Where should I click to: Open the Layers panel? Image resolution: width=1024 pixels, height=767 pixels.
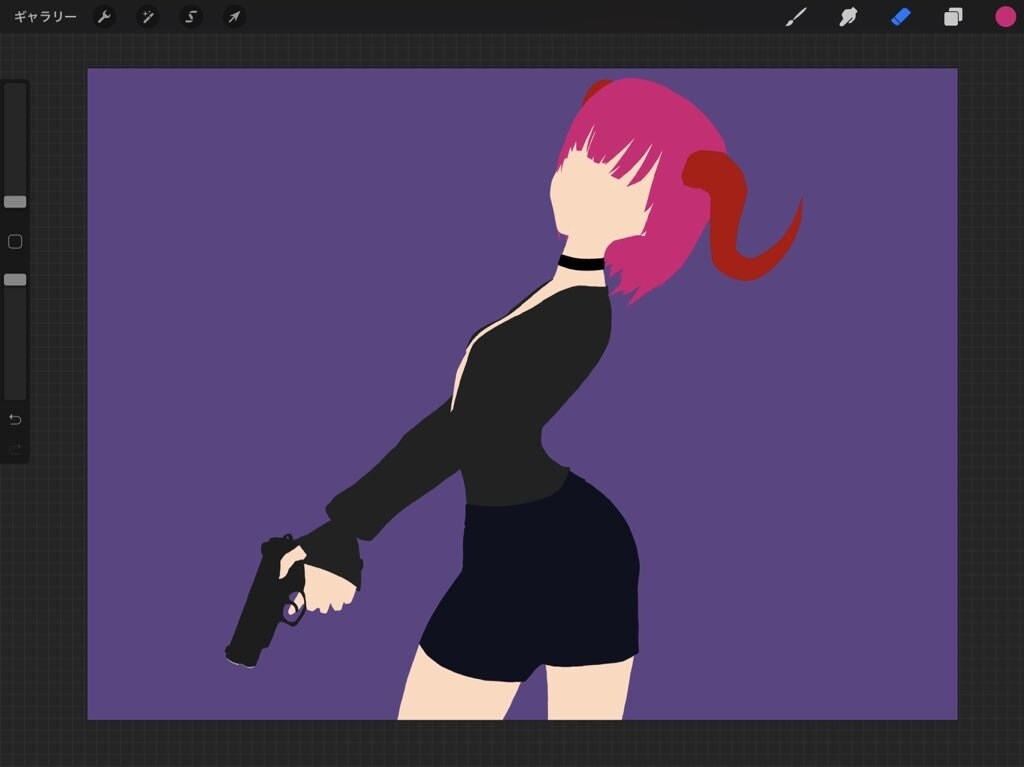[x=953, y=17]
